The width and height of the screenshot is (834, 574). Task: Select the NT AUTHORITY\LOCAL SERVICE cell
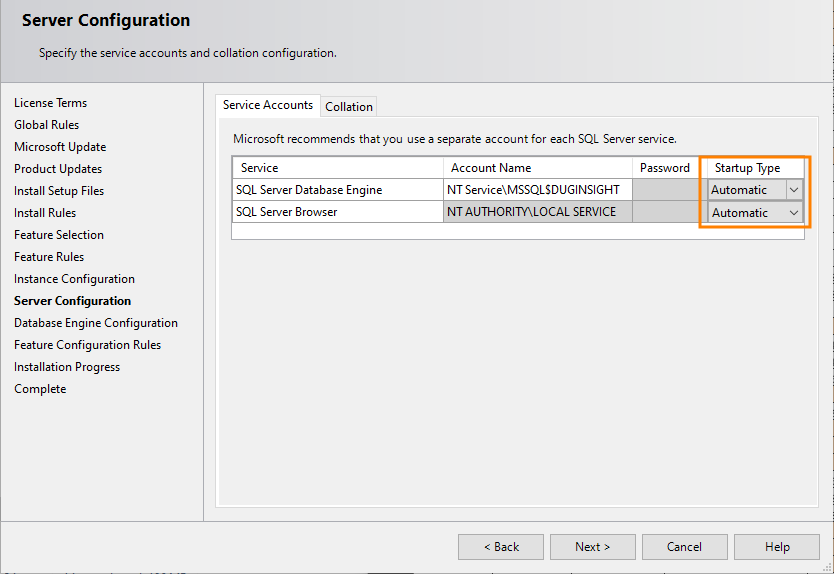click(538, 212)
